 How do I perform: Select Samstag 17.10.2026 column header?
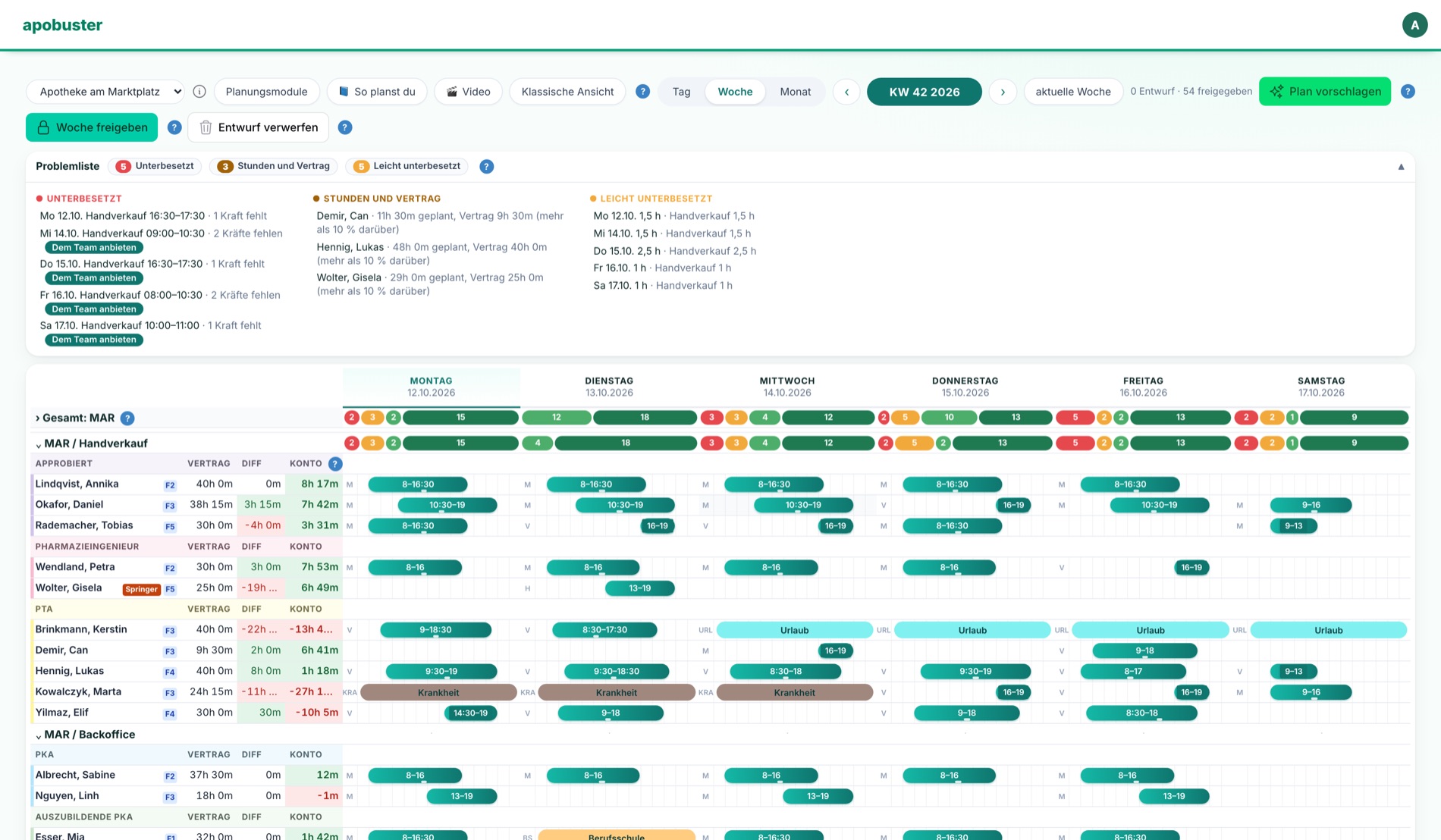pos(1321,387)
